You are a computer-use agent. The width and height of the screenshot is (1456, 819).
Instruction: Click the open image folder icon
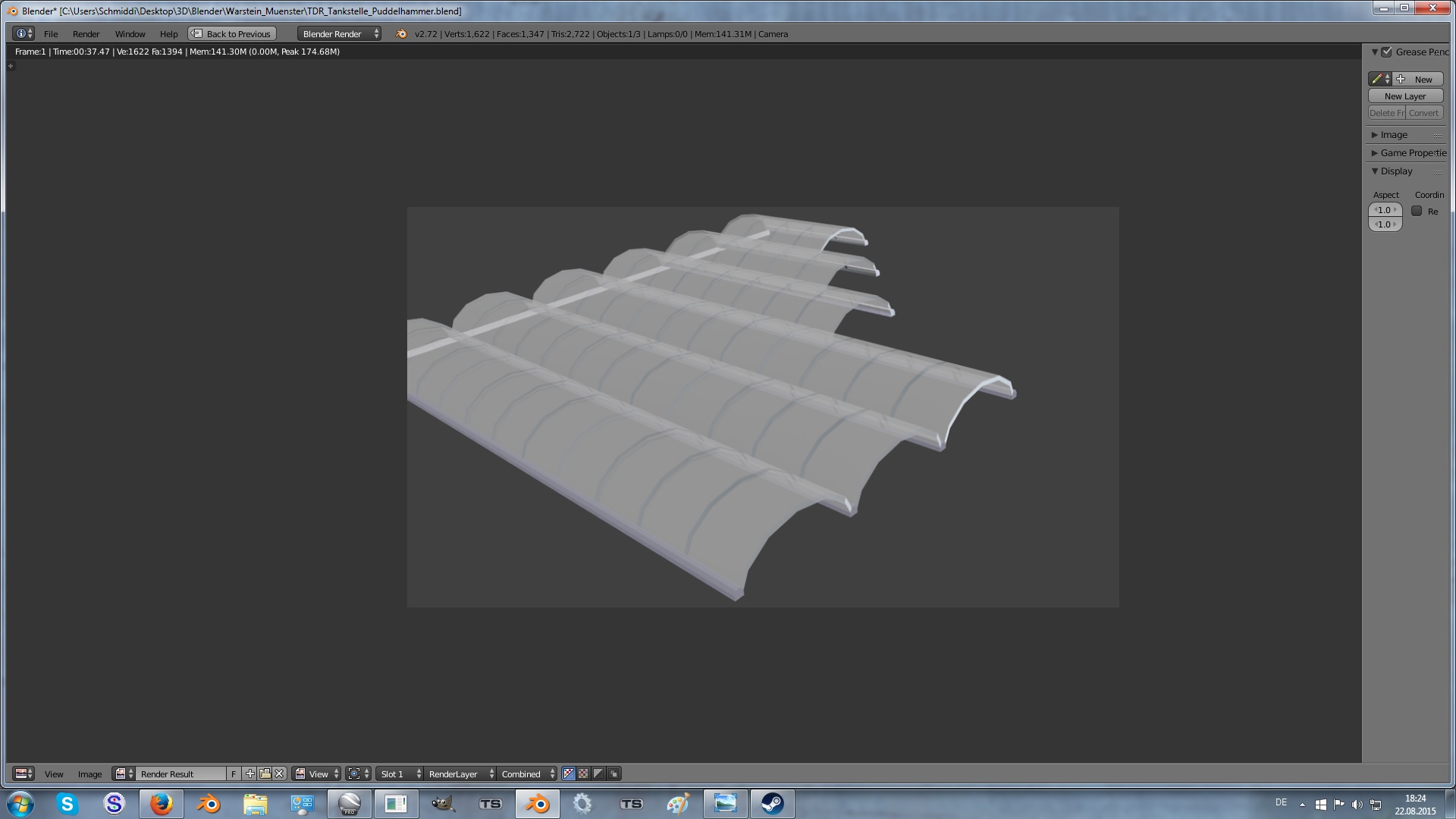pyautogui.click(x=265, y=773)
